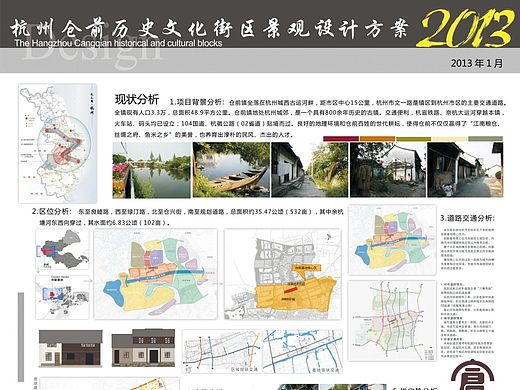Select the single-storey building elevation drawing
Image resolution: width=520 pixels, height=390 pixels.
[x=71, y=348]
